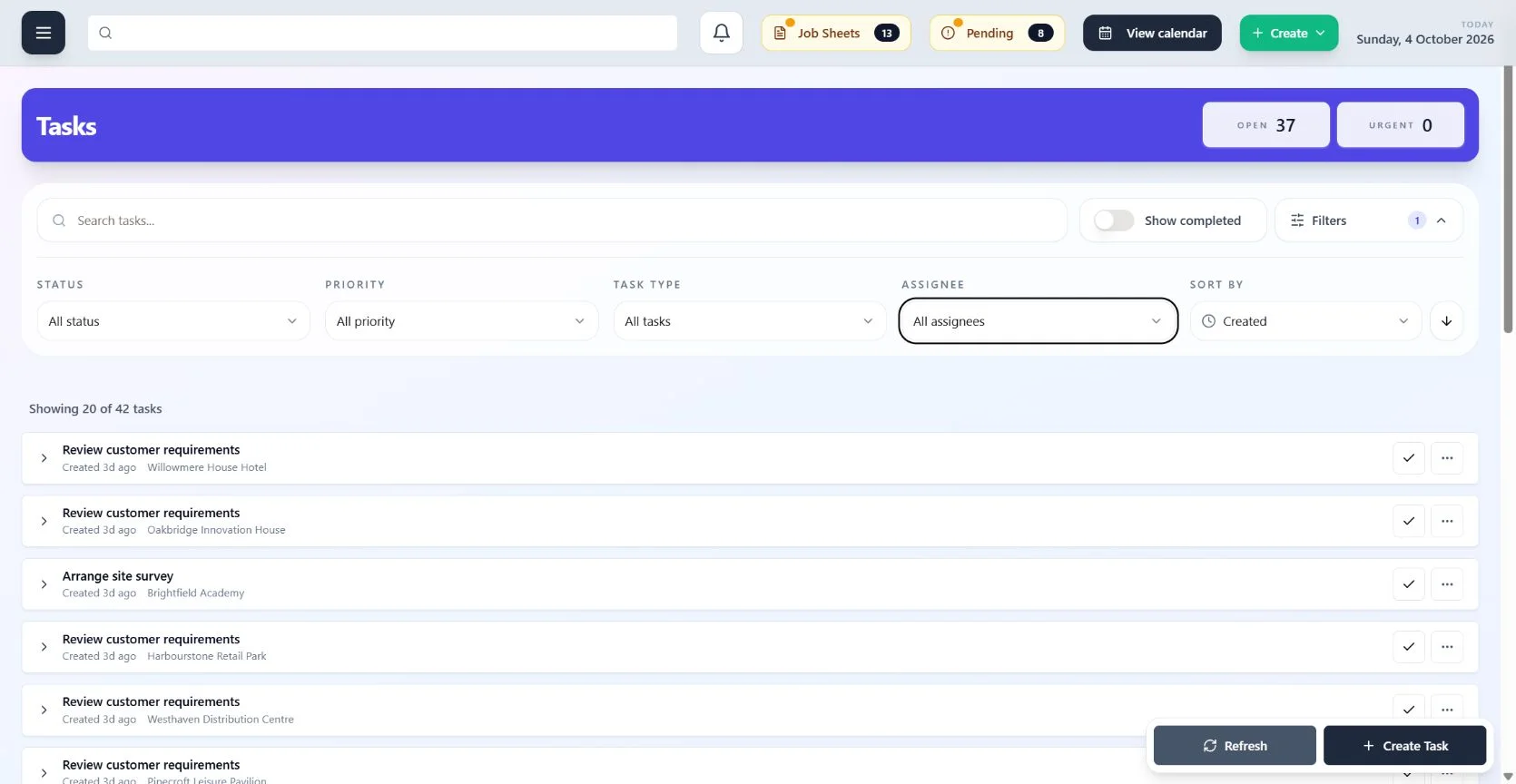Focus the top global search field
Viewport: 1516px width, 784px height.
[382, 33]
